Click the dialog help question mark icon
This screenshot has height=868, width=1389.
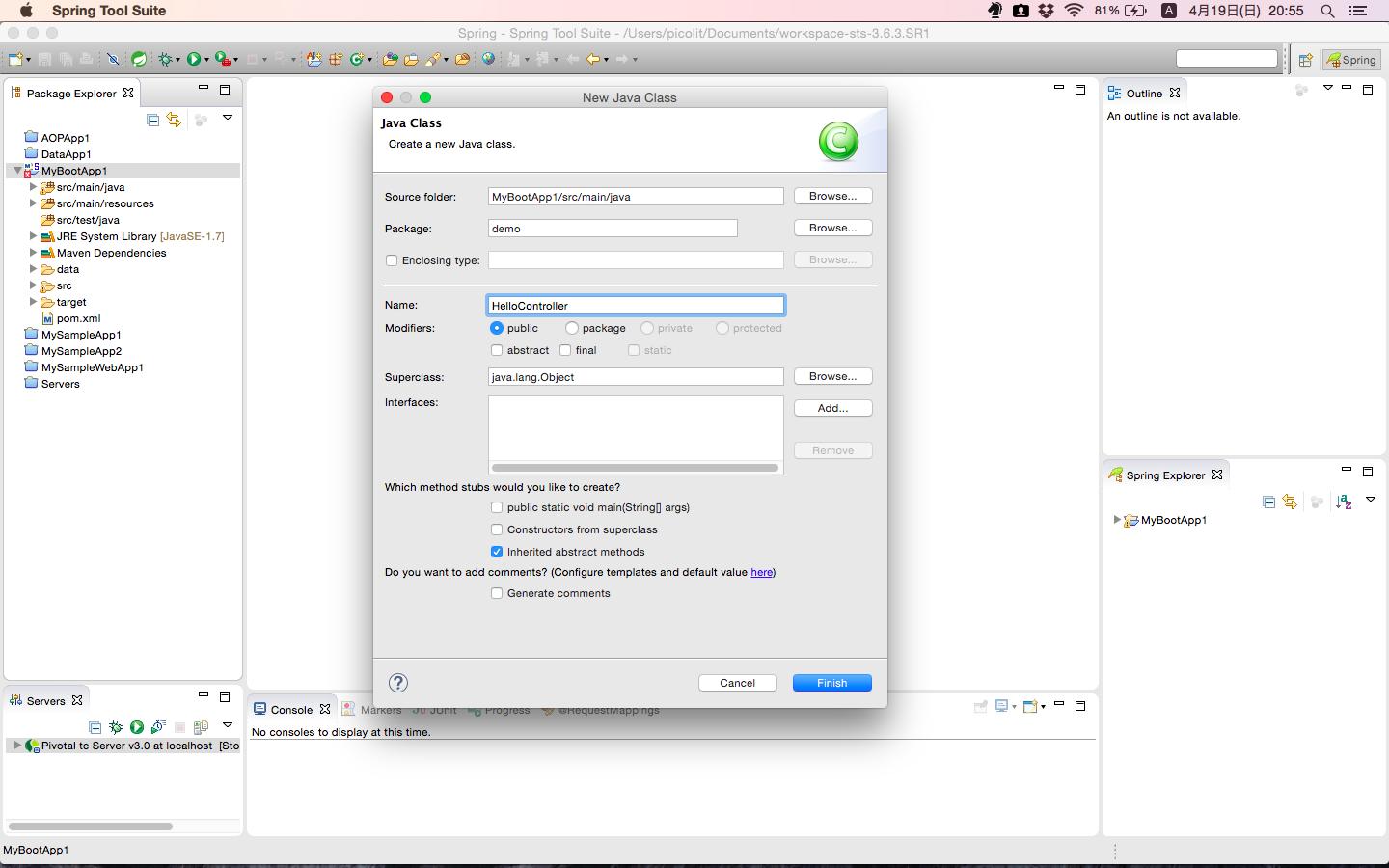click(x=398, y=683)
